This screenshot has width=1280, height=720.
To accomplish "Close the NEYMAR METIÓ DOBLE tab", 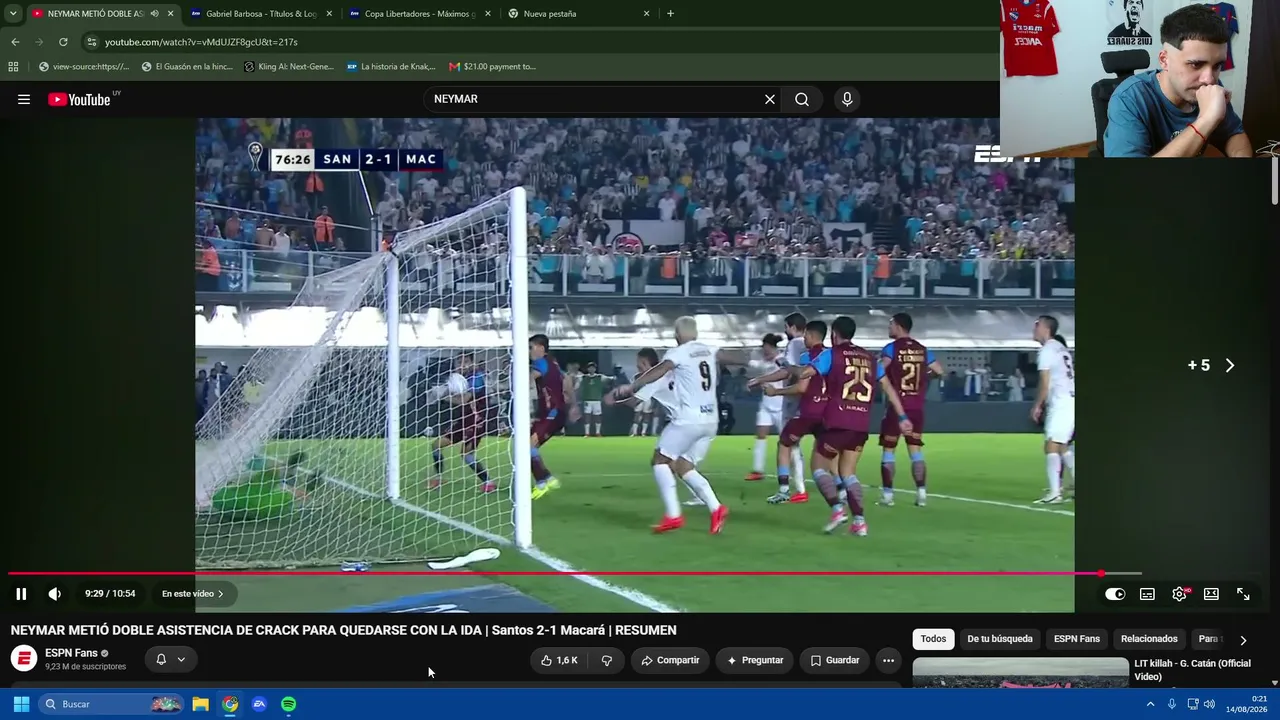I will click(x=171, y=14).
